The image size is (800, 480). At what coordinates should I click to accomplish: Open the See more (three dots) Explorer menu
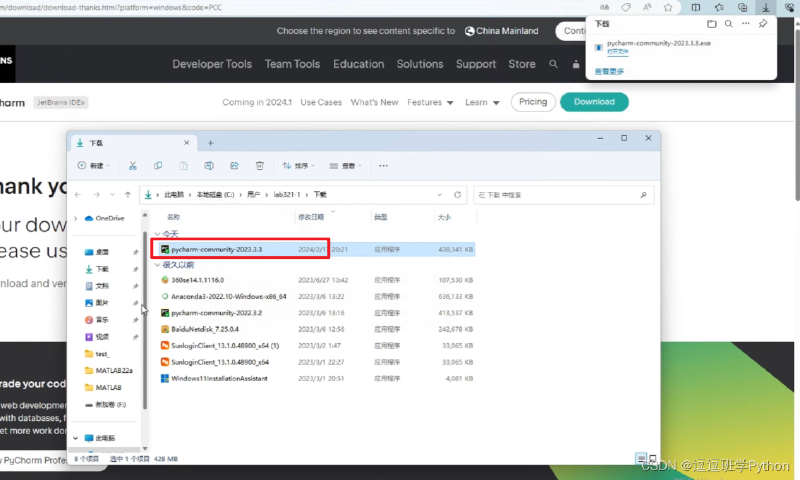[x=383, y=166]
